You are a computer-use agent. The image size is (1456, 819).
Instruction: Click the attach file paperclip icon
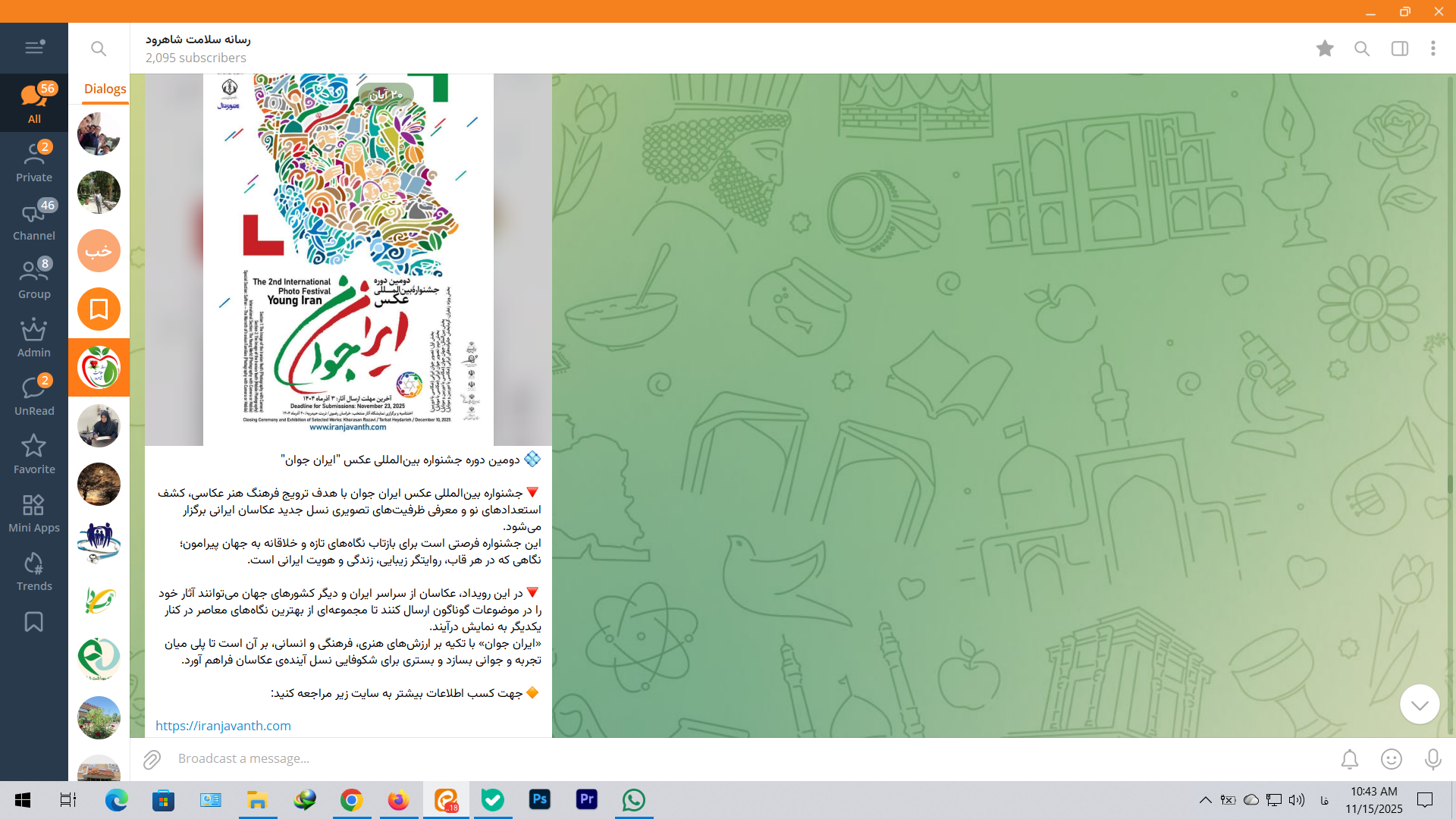pyautogui.click(x=152, y=759)
